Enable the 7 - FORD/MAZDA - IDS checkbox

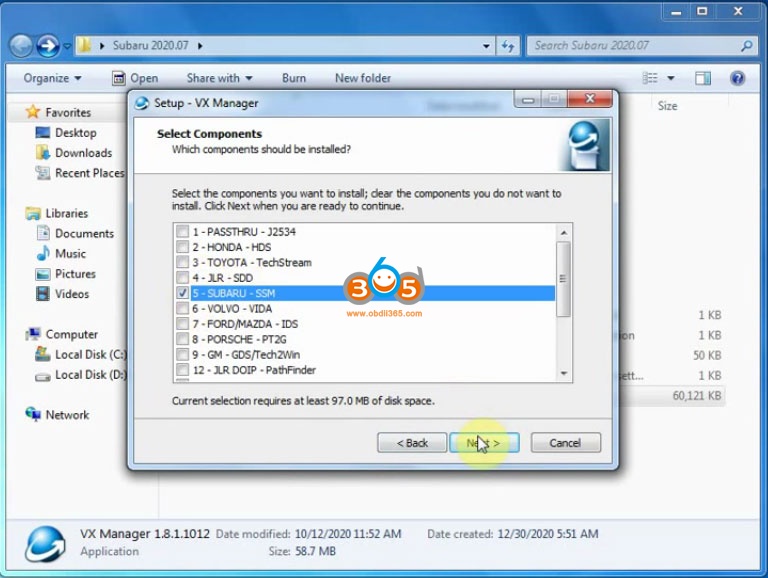point(182,324)
